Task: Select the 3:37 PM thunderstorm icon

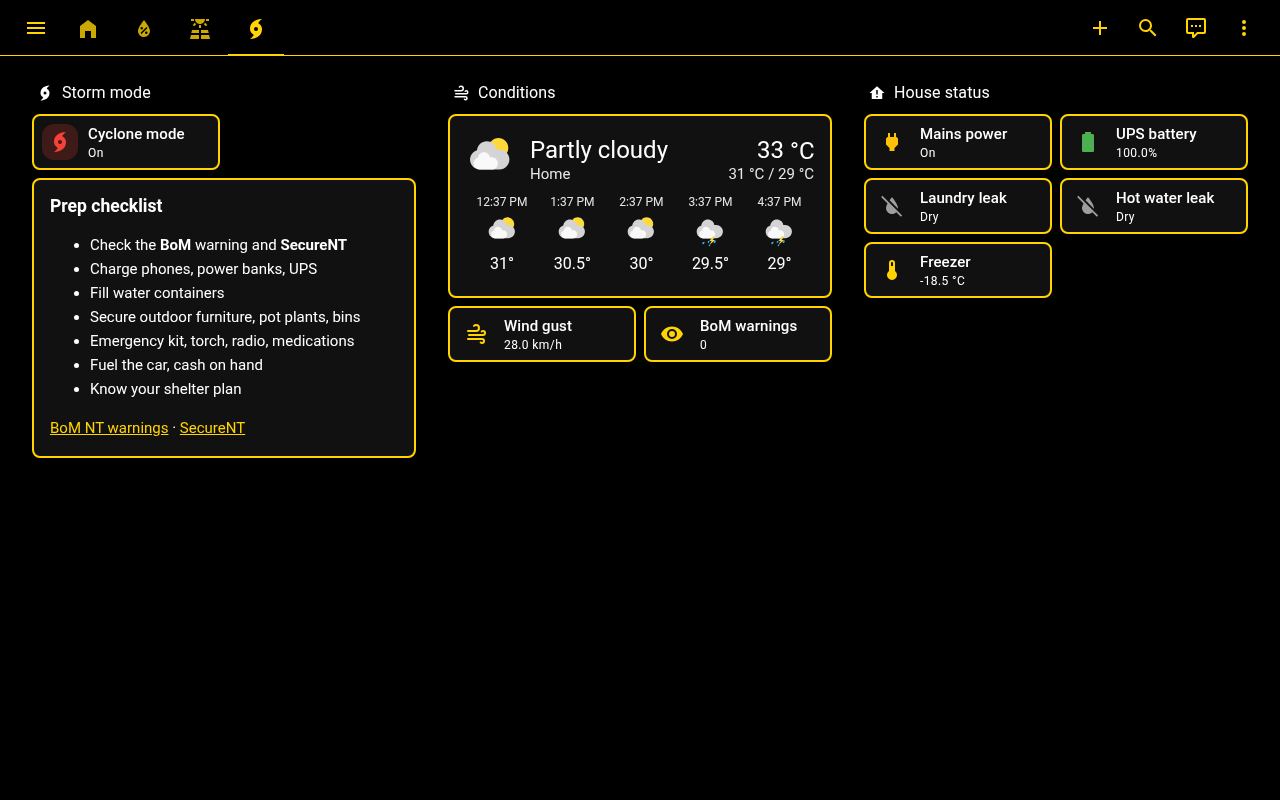Action: pos(710,232)
